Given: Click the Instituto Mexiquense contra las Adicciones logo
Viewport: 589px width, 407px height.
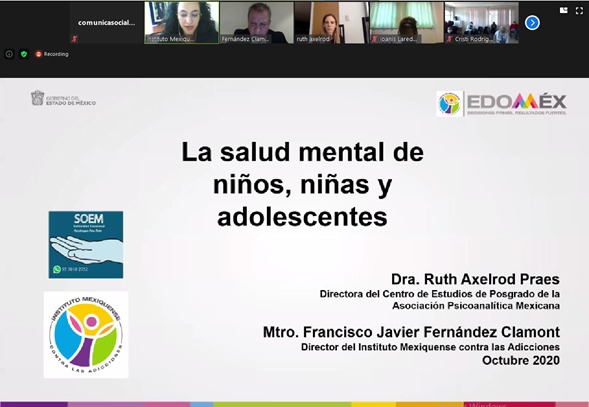Looking at the screenshot, I should tap(86, 335).
